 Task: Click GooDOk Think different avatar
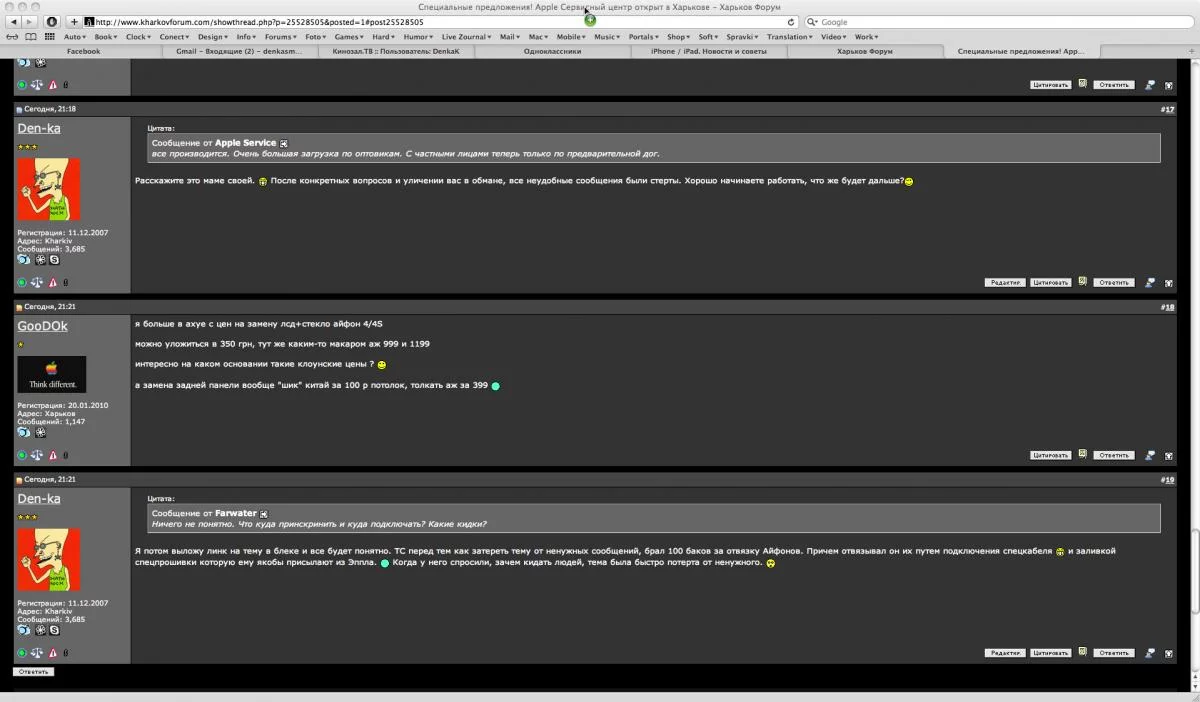click(x=52, y=374)
